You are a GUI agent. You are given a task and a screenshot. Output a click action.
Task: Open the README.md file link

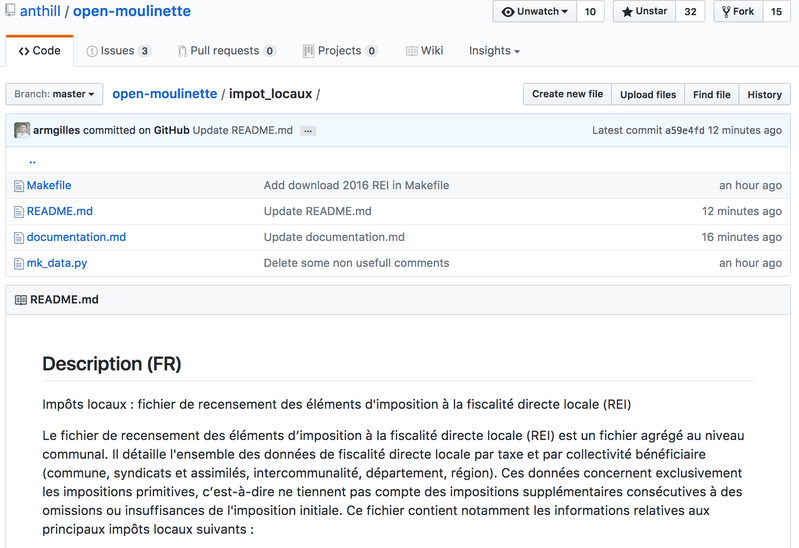(60, 211)
